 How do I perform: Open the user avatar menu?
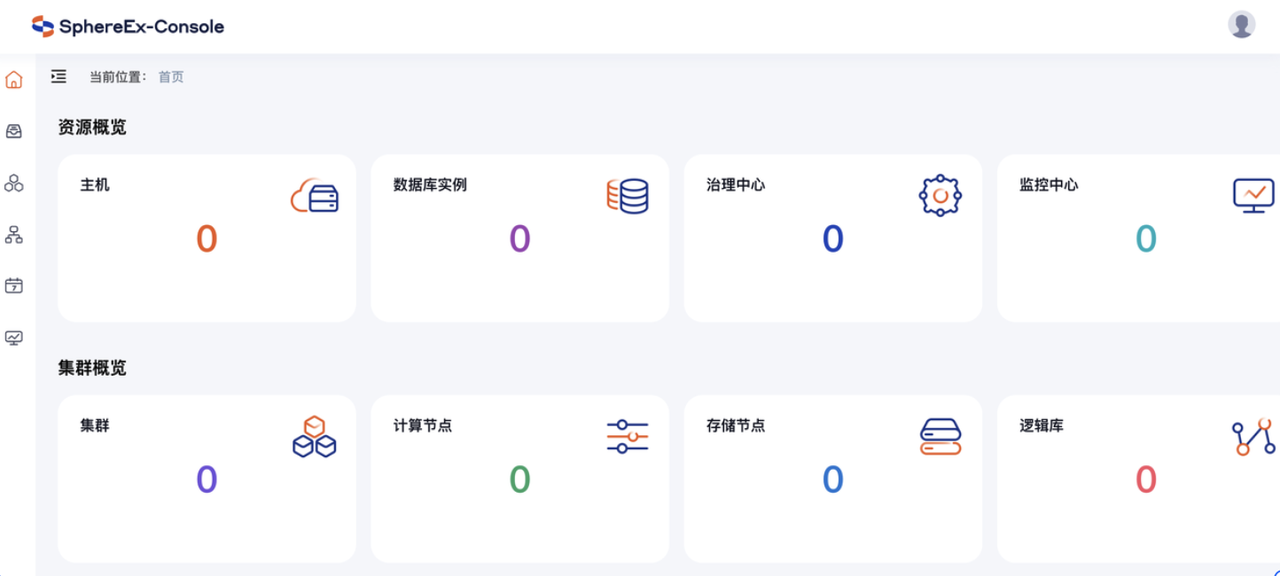click(x=1241, y=23)
